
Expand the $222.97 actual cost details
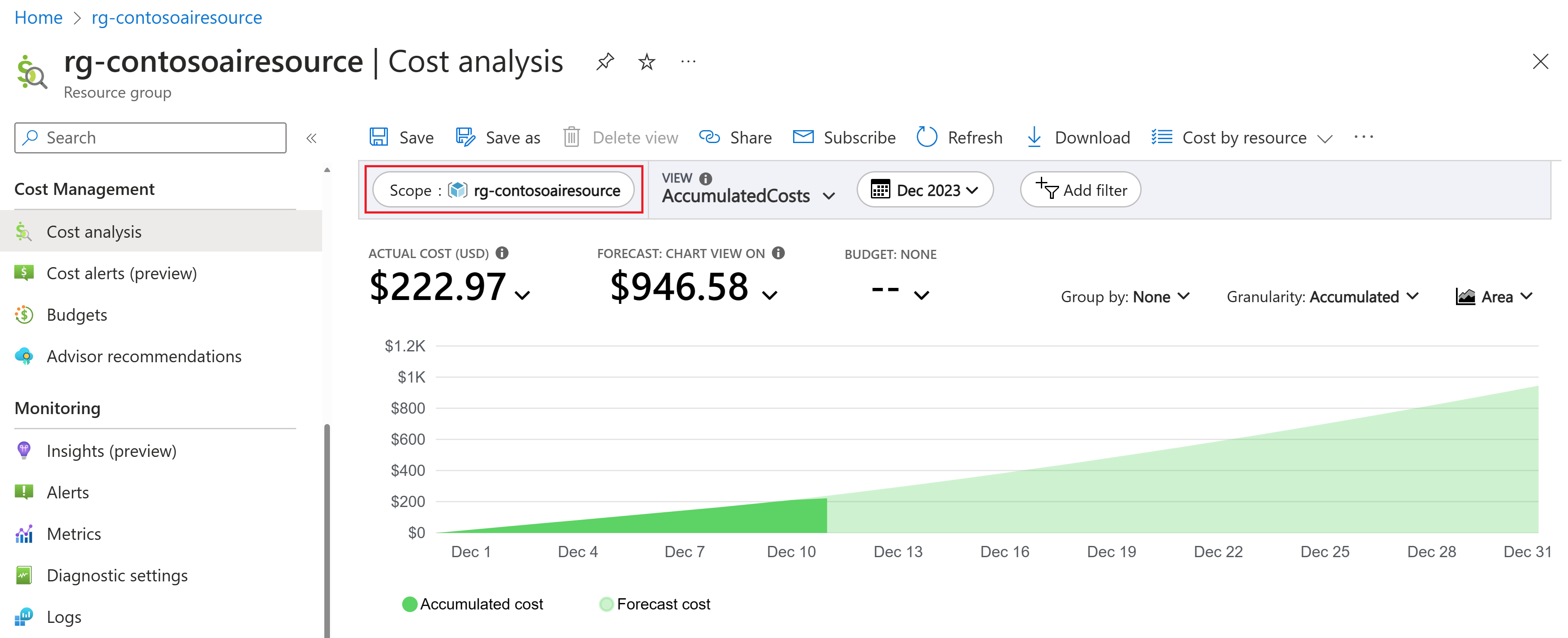pos(523,295)
